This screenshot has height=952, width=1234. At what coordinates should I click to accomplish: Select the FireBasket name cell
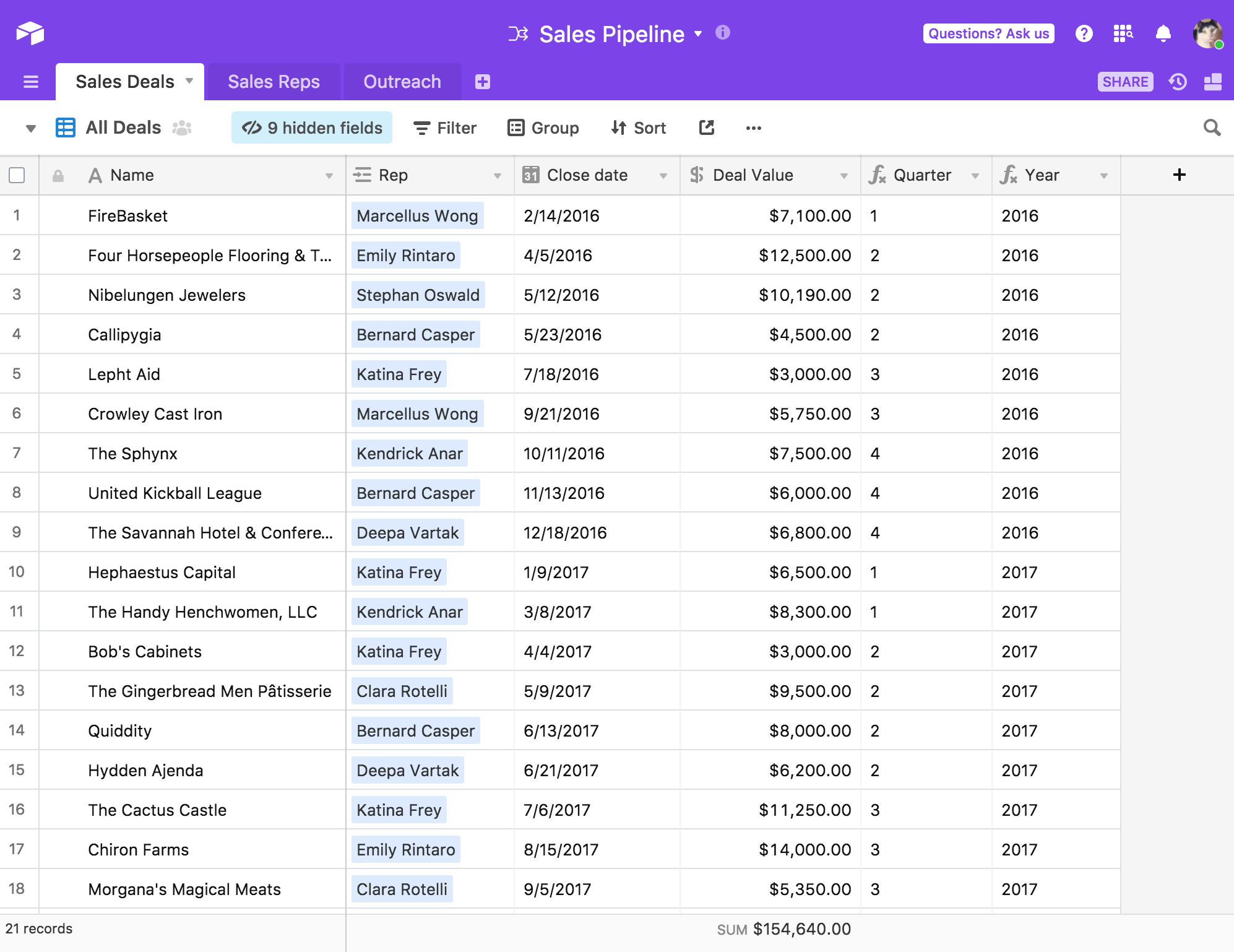coord(192,215)
